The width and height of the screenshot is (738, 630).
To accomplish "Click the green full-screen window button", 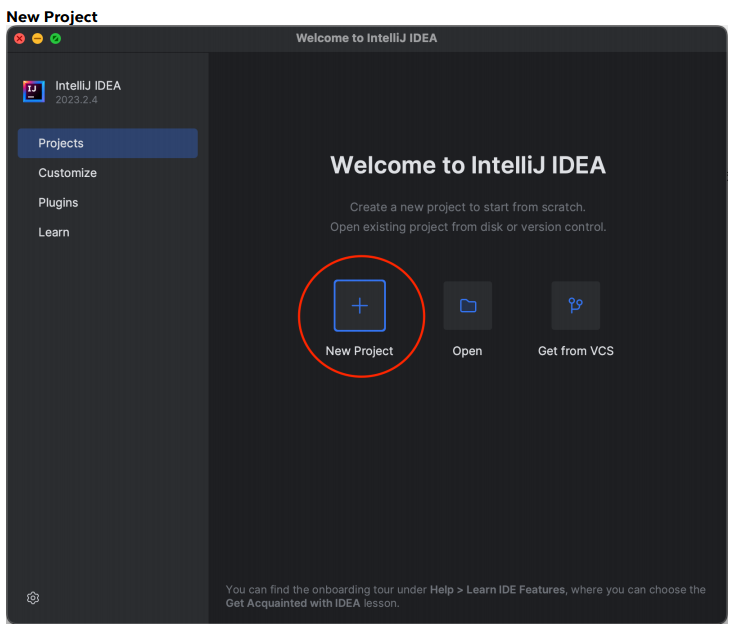I will click(x=56, y=39).
